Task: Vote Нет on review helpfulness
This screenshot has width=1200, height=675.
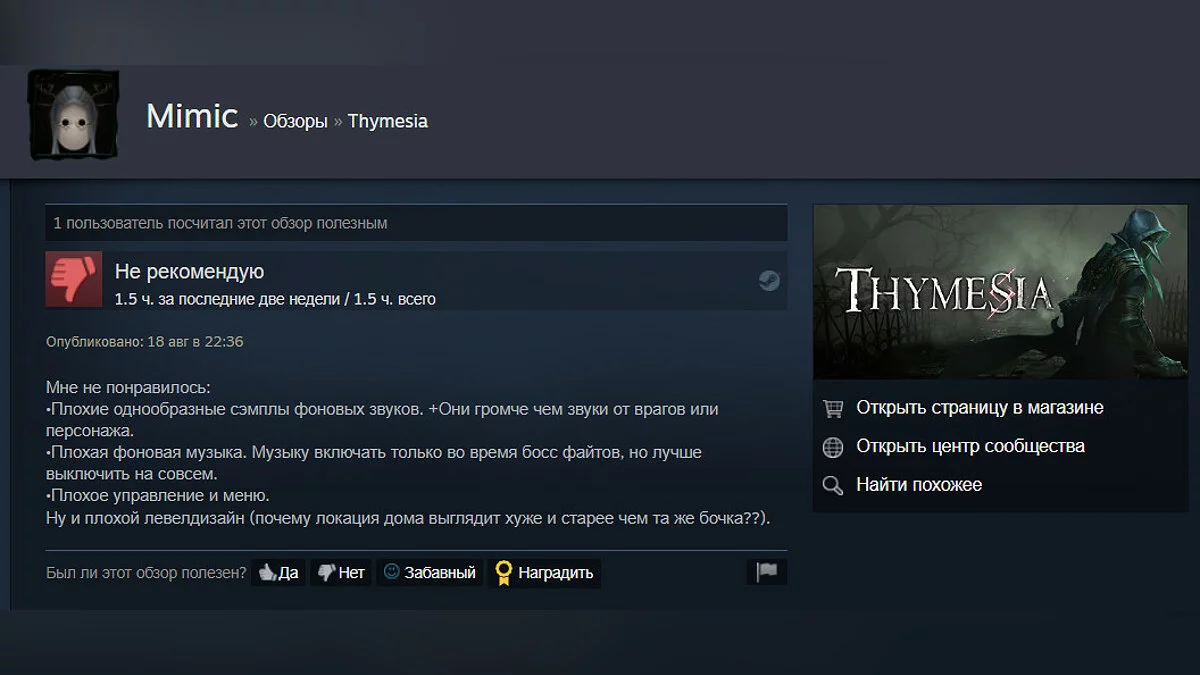Action: point(340,573)
